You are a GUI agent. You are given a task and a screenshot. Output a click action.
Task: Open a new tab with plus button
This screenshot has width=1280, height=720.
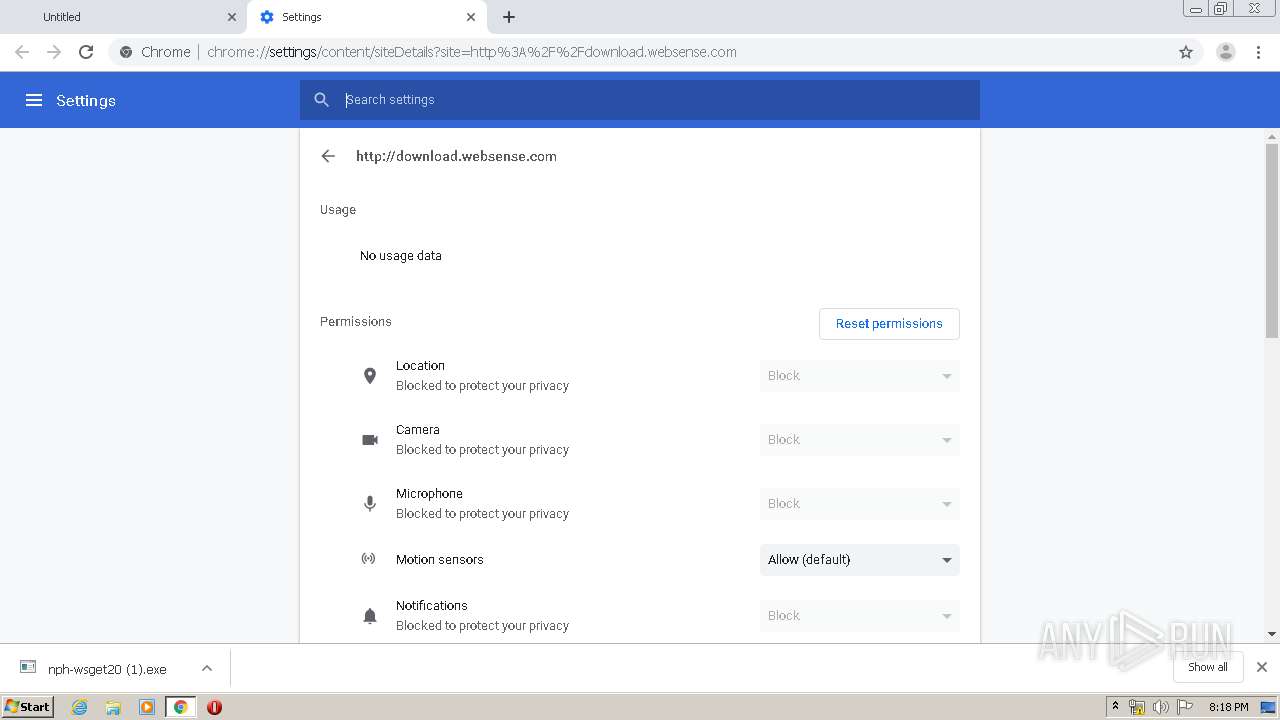(x=509, y=17)
